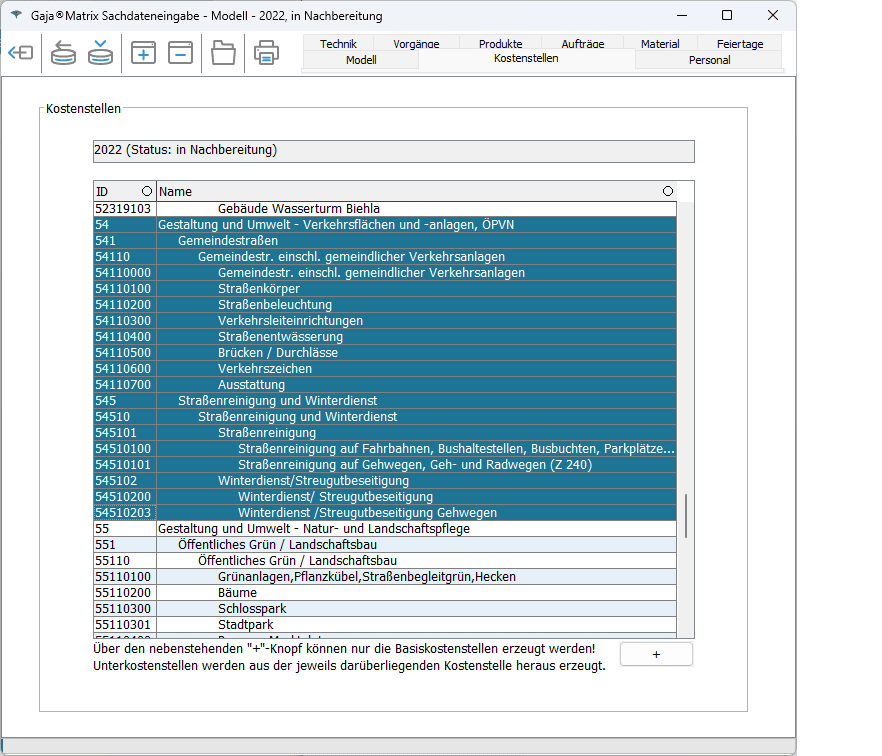Viewport: 882px width, 756px height.
Task: Open the Feiertage tab
Action: pos(740,44)
